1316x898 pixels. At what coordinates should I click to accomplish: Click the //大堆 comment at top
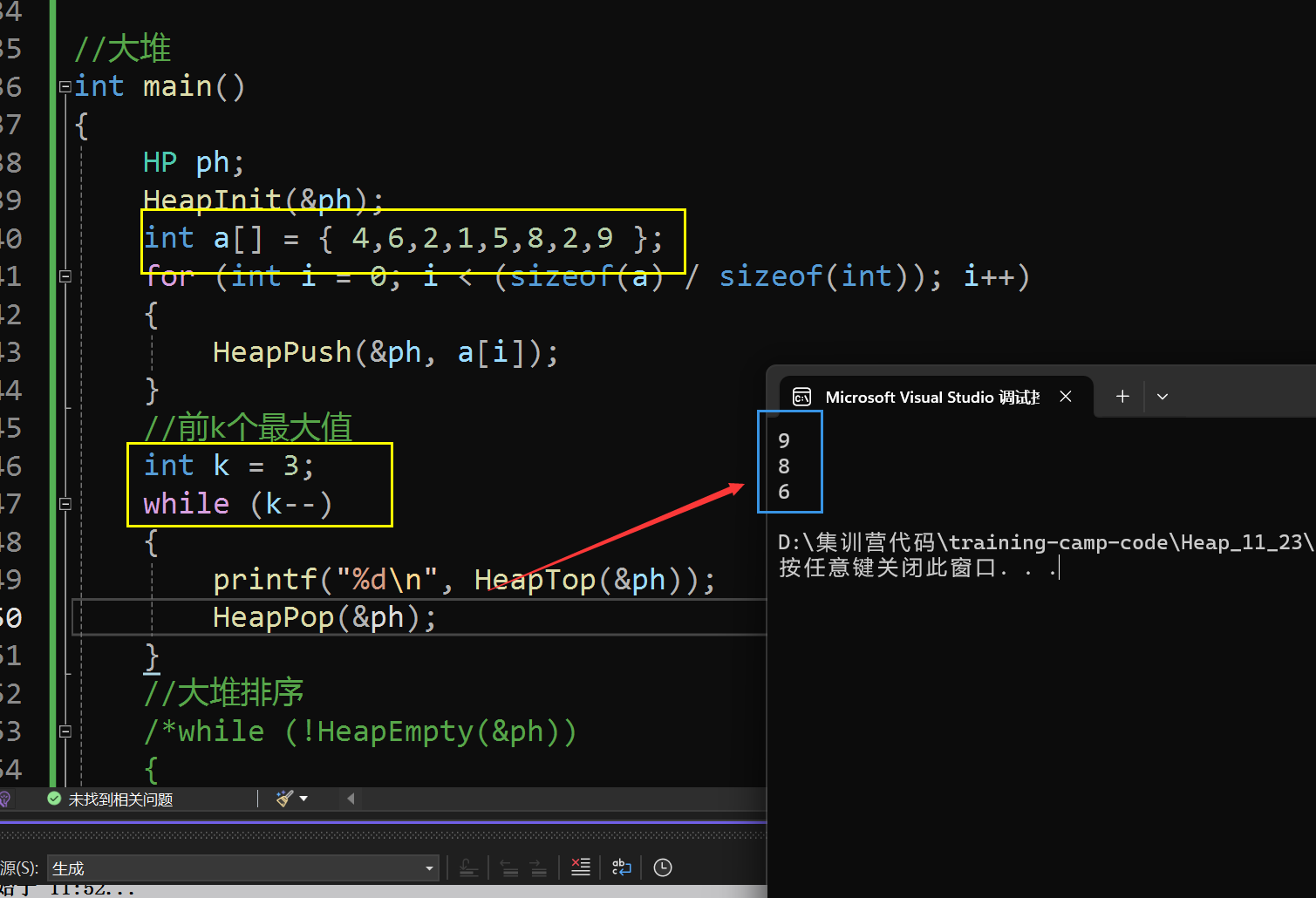point(122,49)
